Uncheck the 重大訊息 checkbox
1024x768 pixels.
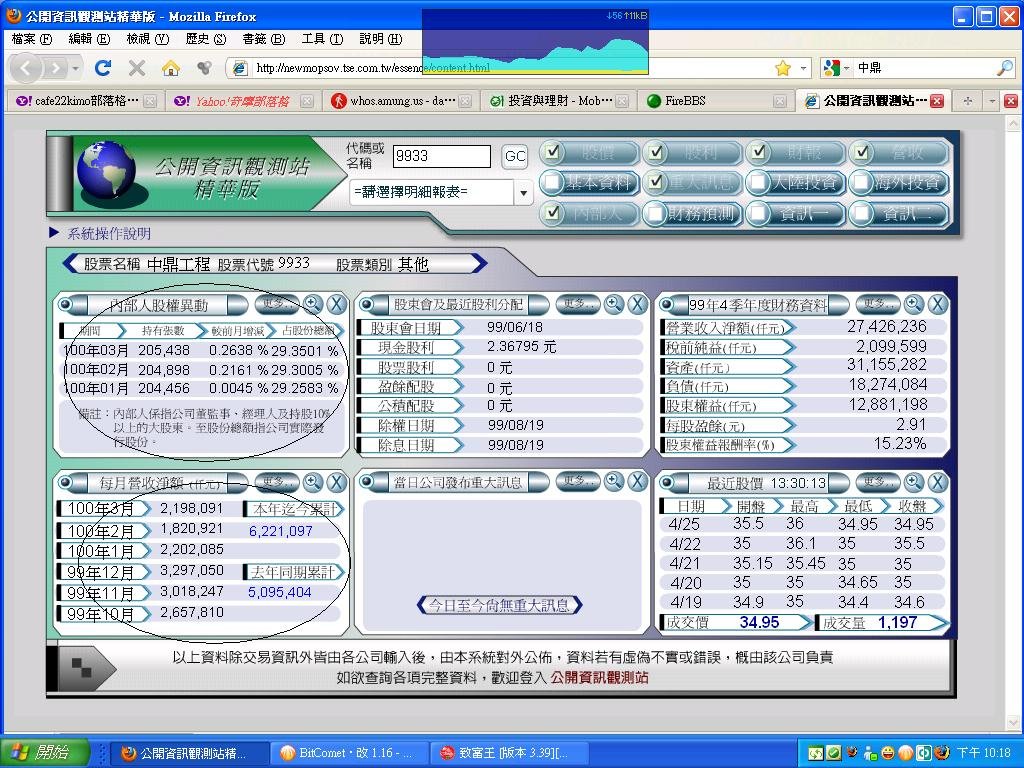tap(656, 182)
